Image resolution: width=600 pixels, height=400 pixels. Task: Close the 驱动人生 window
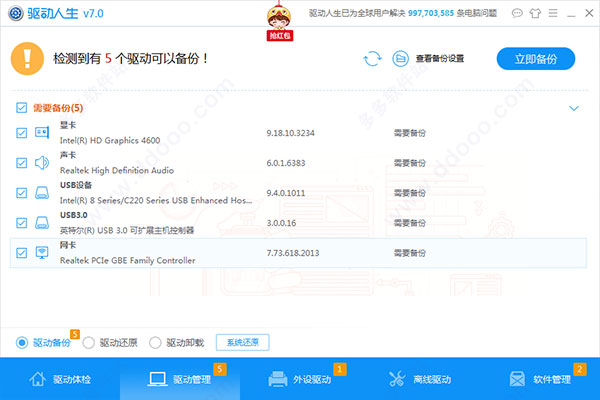coord(589,13)
